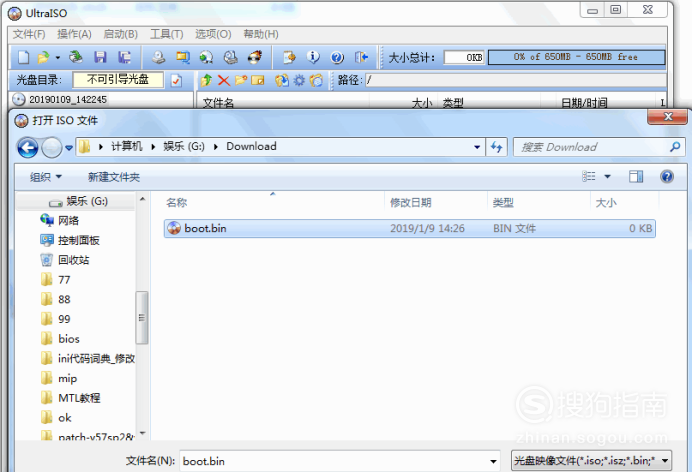Click the 搜索 Download search box

coord(599,147)
